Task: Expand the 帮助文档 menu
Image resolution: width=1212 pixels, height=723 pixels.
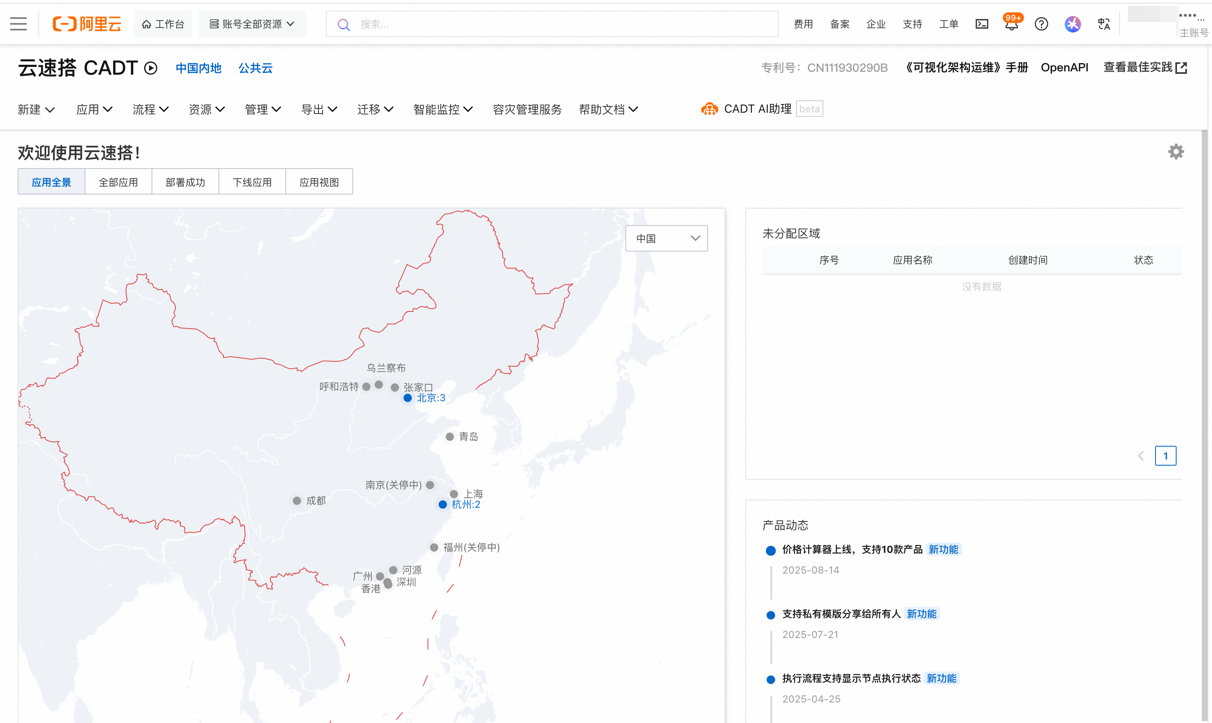Action: click(608, 109)
